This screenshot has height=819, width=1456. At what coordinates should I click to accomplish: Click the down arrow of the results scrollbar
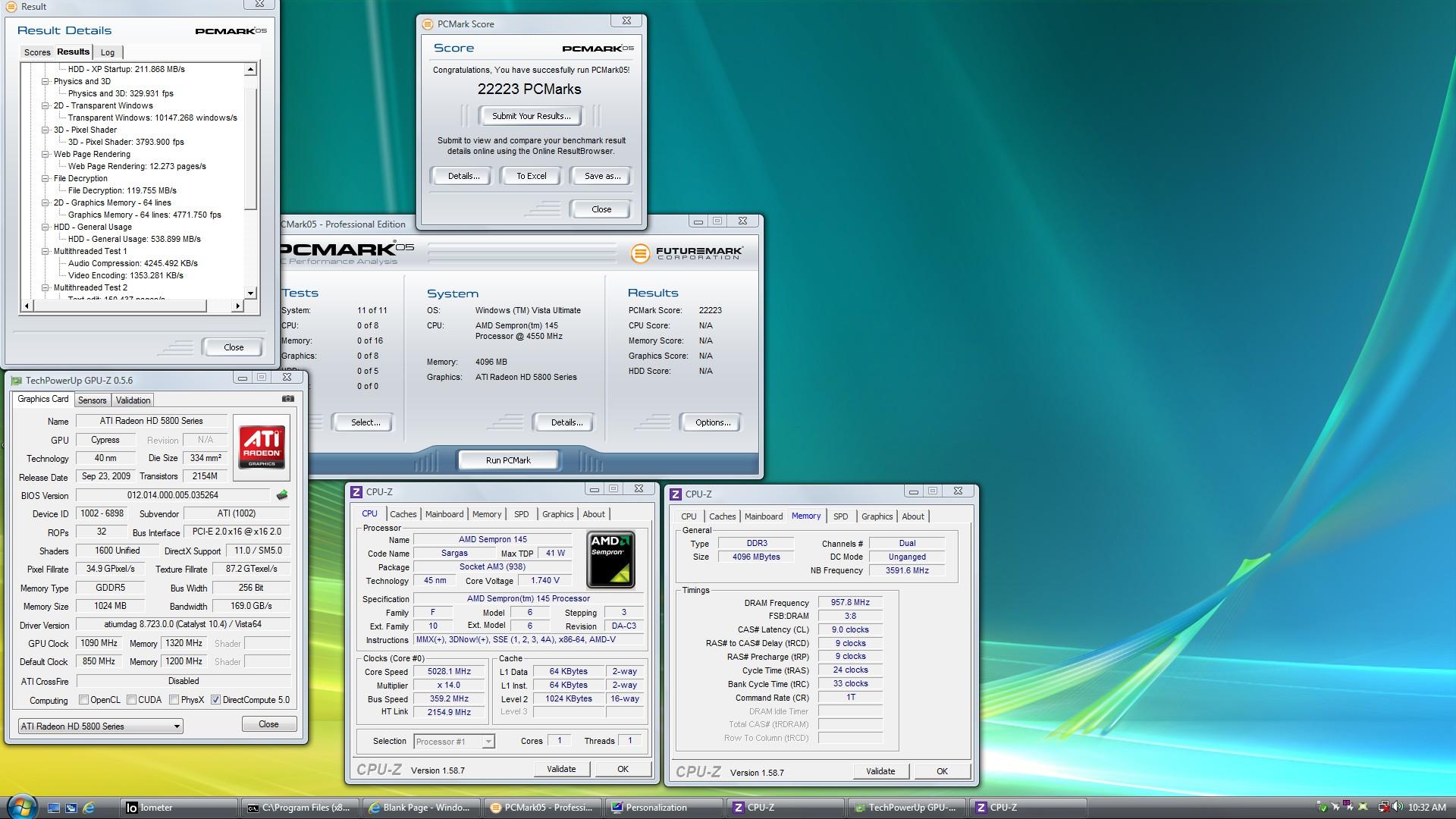tap(251, 293)
